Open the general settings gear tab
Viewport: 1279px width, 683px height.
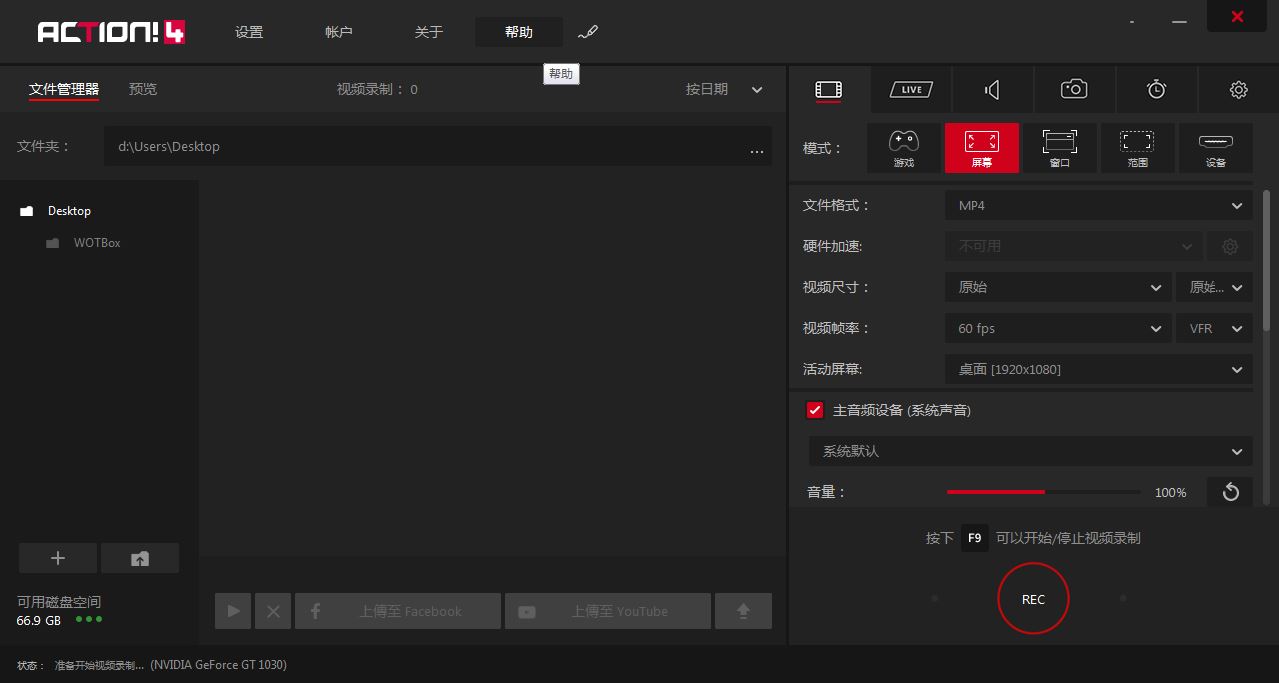coord(1238,90)
